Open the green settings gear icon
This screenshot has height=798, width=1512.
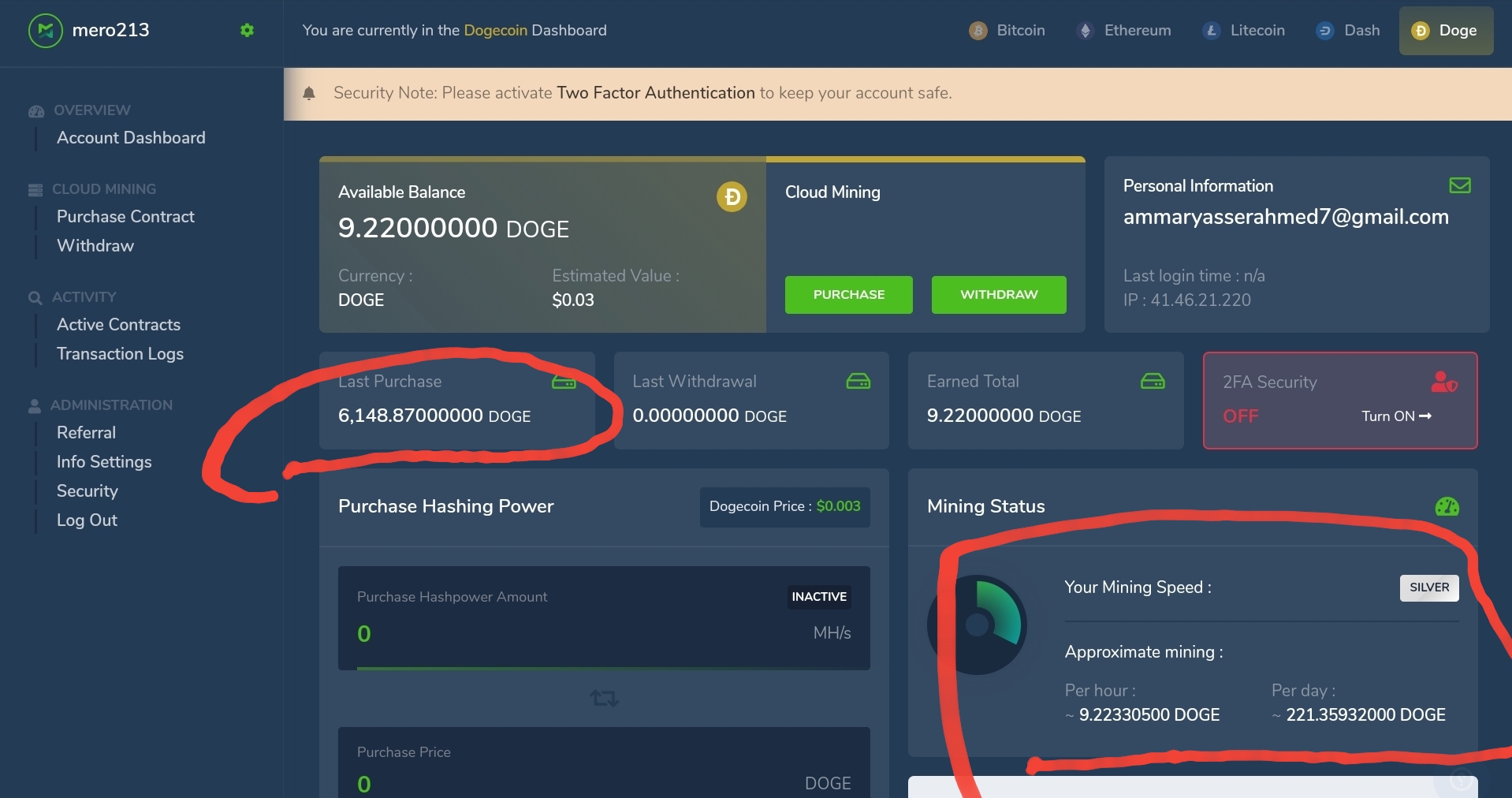247,30
